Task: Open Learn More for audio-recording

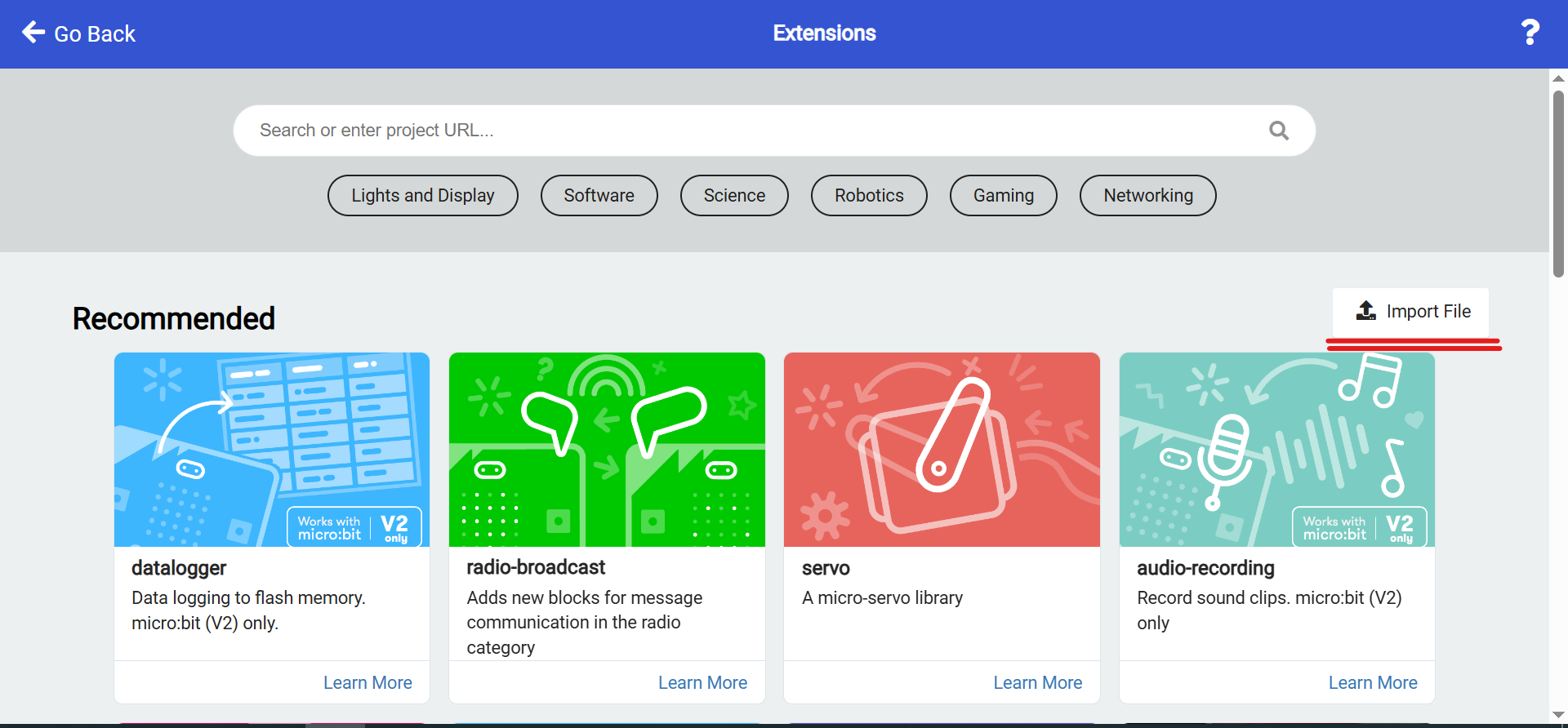Action: coord(1372,682)
